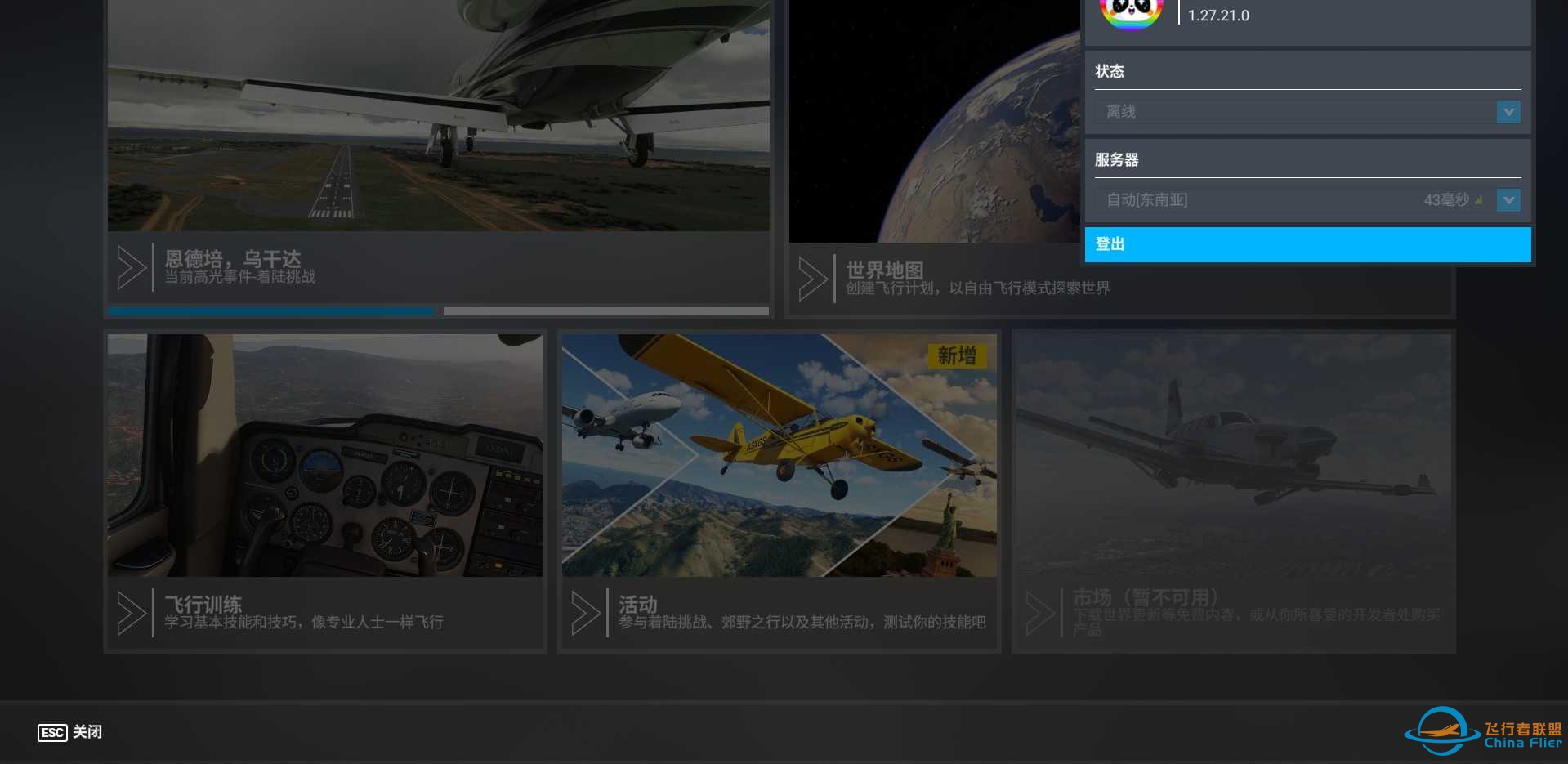The image size is (1568, 764).
Task: Select the first blue carousel progress segment
Action: coord(271,311)
